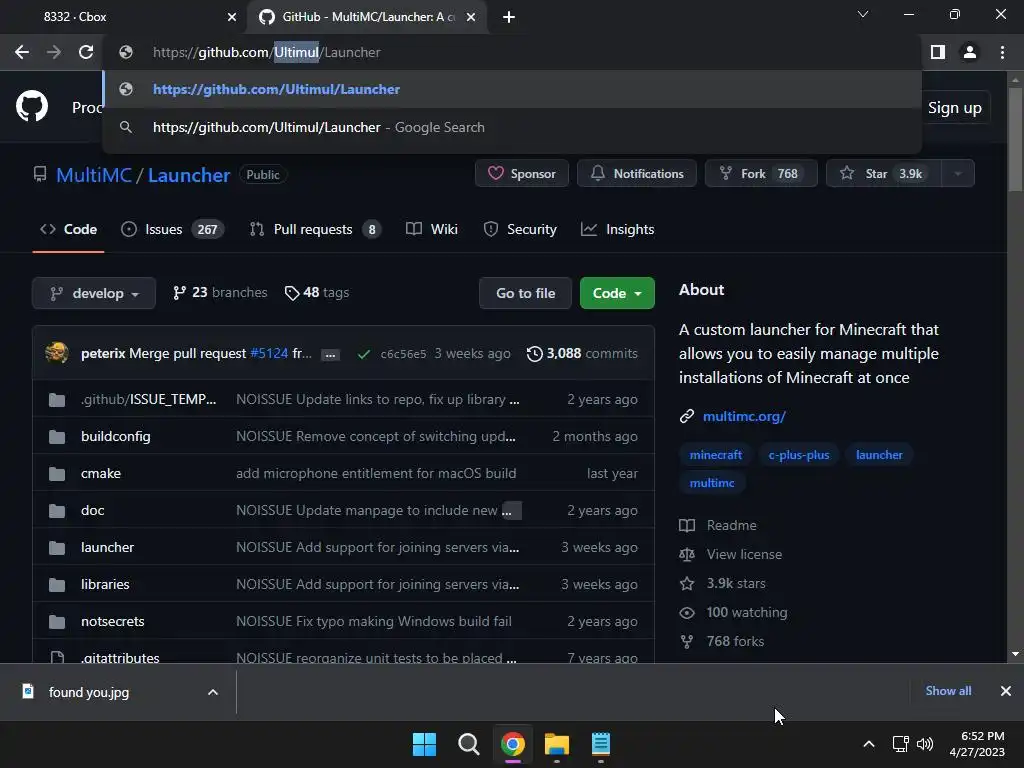
Task: Open the Insights tab
Action: click(618, 230)
